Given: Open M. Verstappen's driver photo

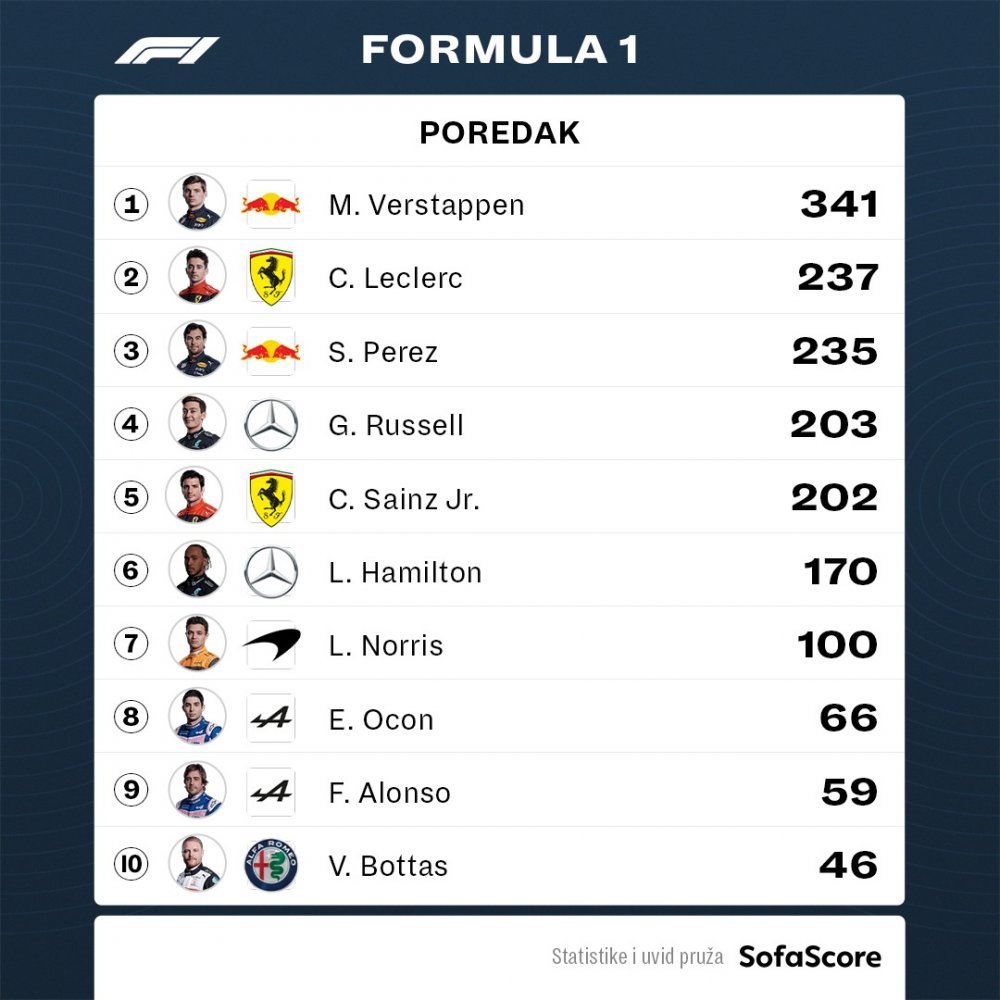Looking at the screenshot, I should tap(197, 202).
